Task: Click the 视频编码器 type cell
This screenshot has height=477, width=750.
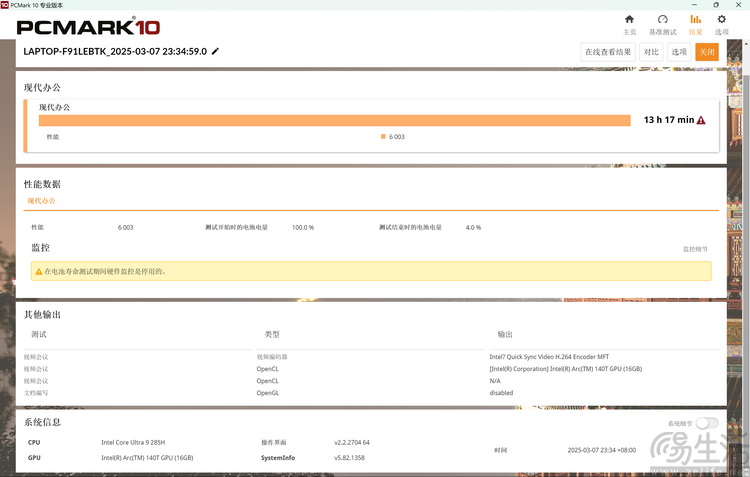Action: pos(272,357)
